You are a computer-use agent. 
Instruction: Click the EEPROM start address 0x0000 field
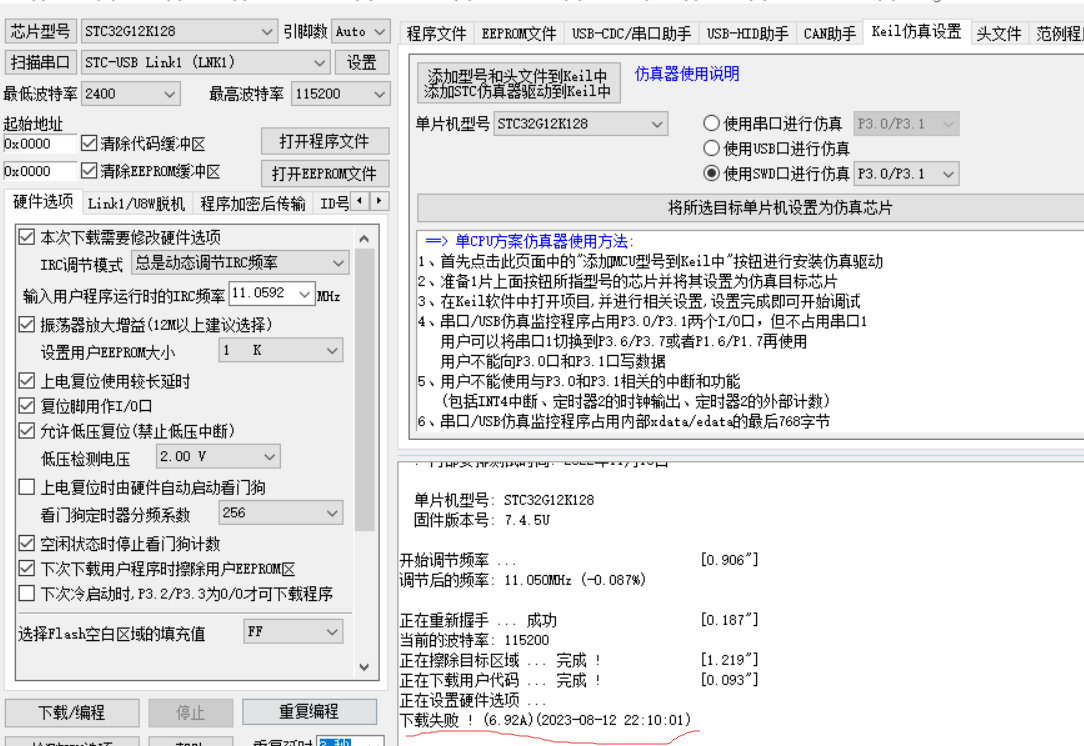click(39, 171)
